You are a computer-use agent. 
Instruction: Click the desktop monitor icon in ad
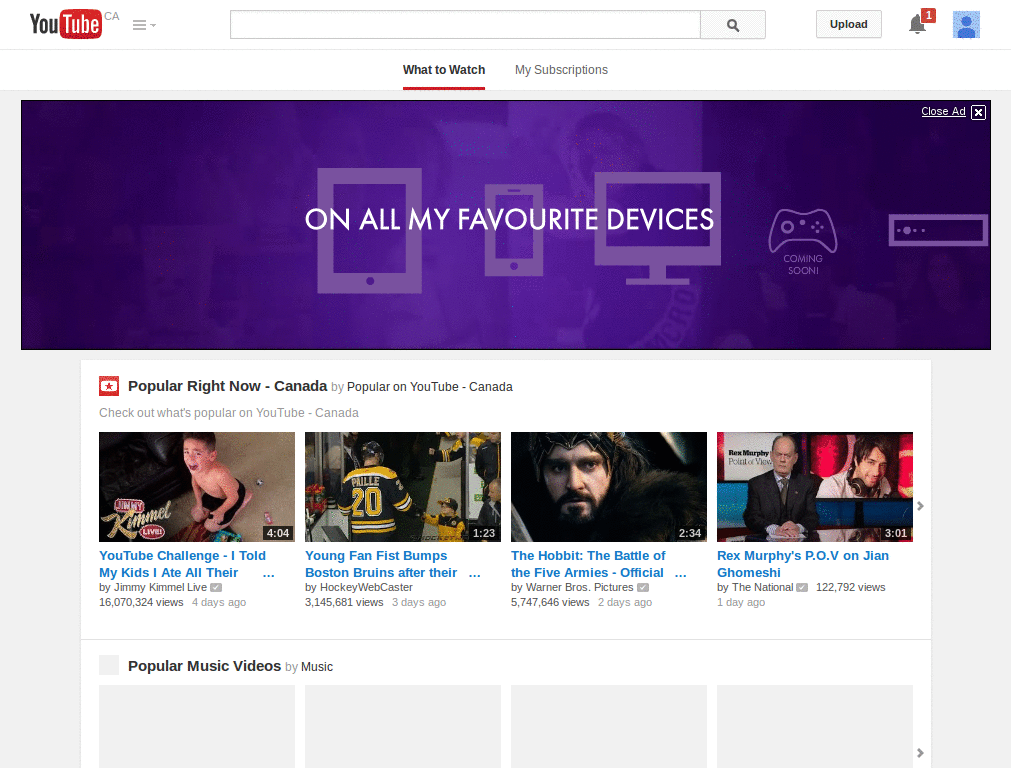click(658, 229)
